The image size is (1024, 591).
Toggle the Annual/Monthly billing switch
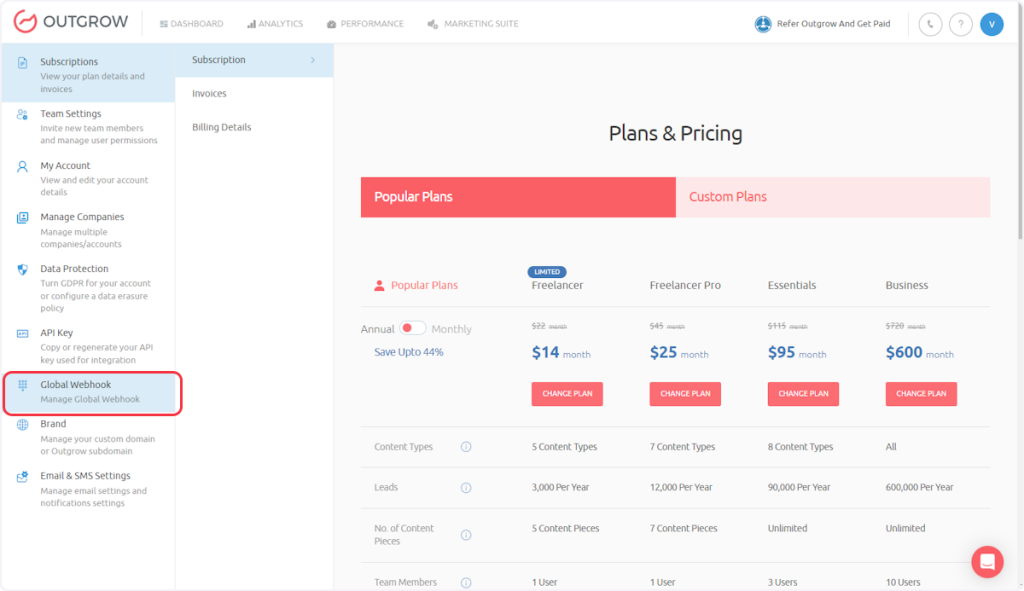[412, 329]
